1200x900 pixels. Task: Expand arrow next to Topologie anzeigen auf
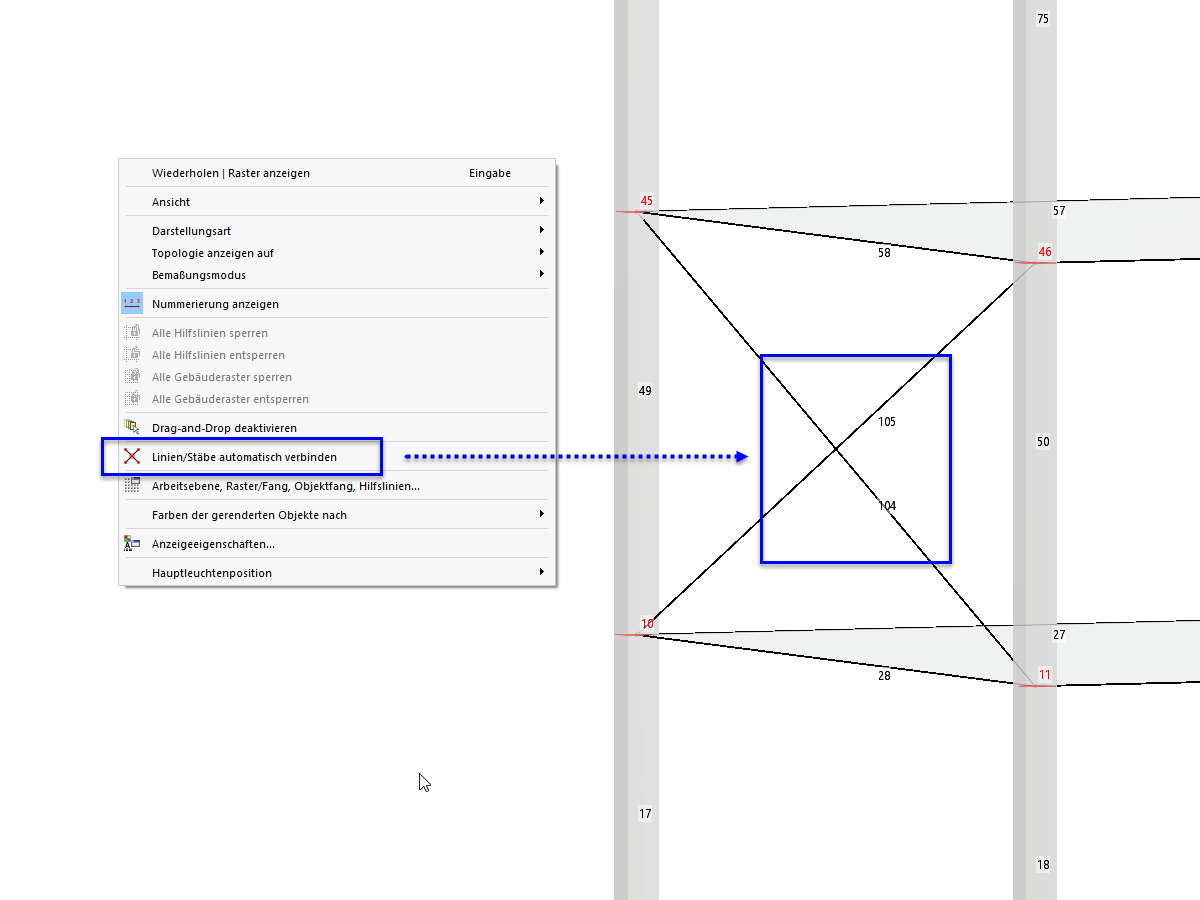[x=541, y=252]
